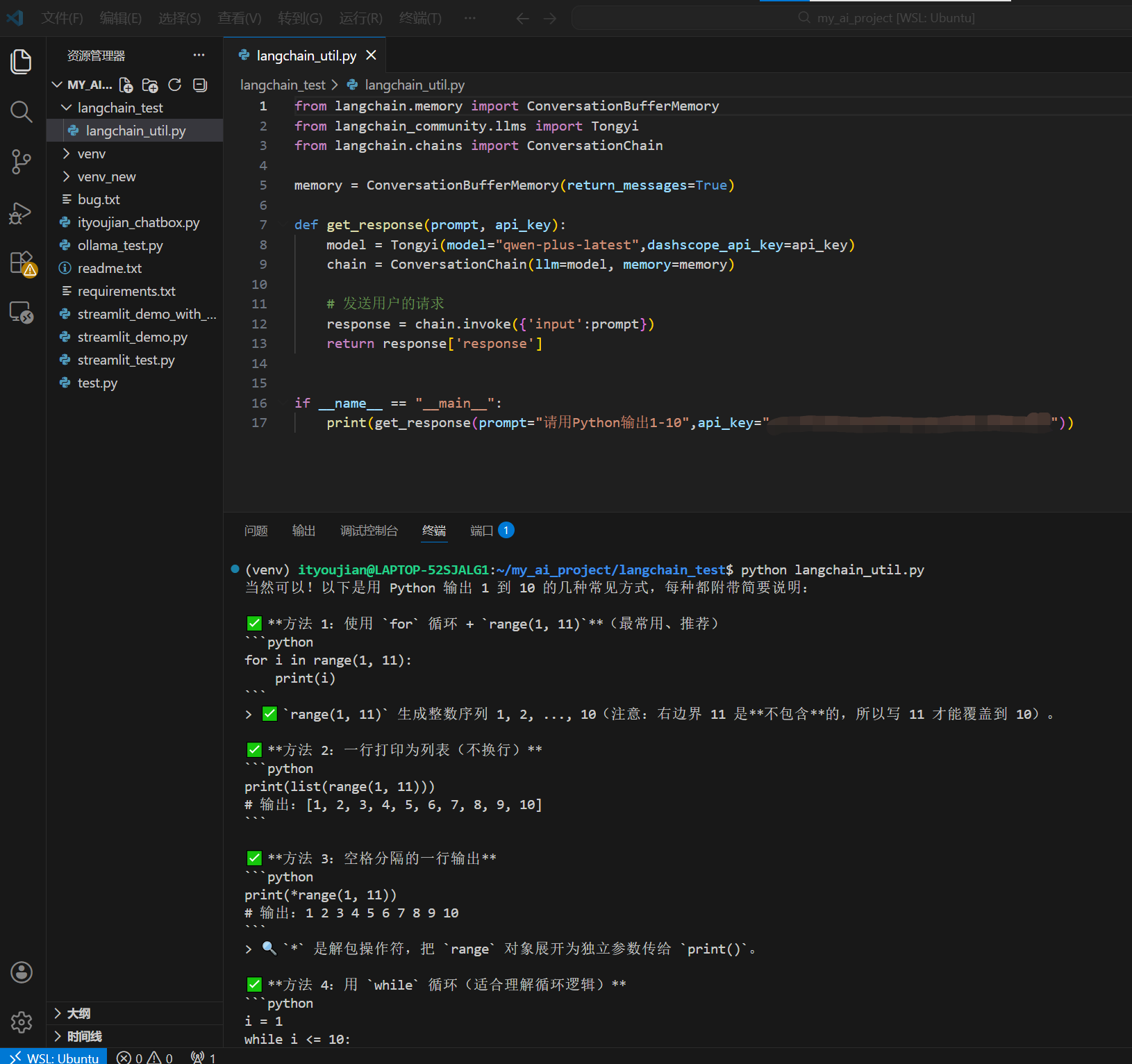Viewport: 1132px width, 1064px height.
Task: Open 转到(G) menu
Action: (x=300, y=18)
